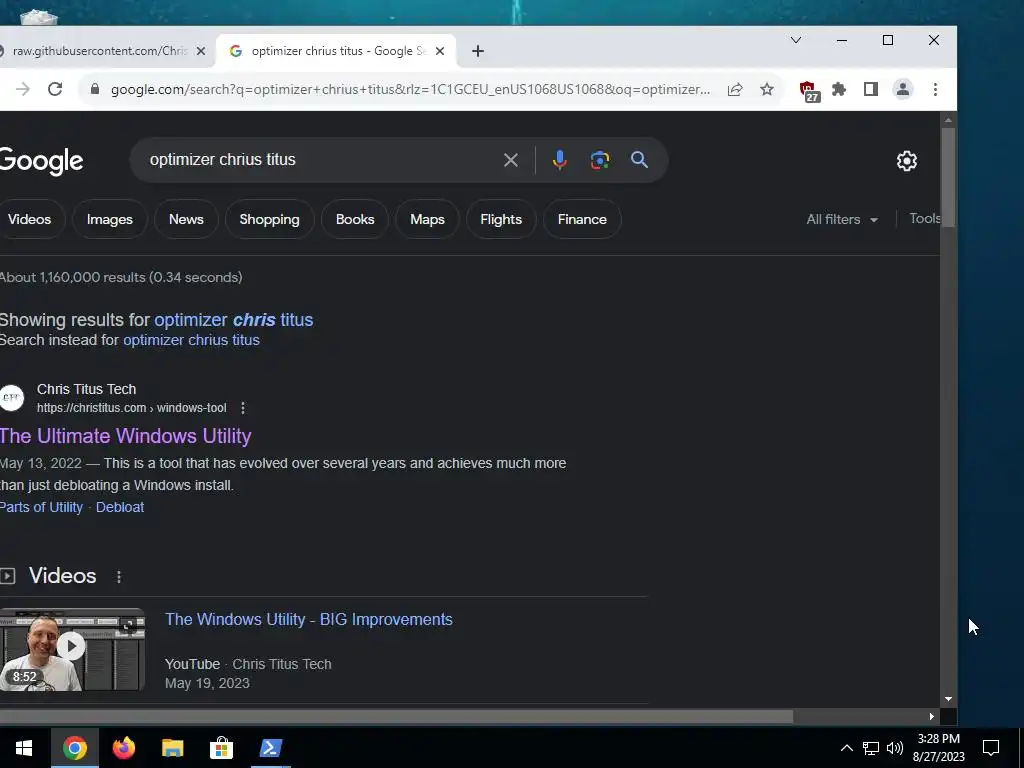Image resolution: width=1024 pixels, height=768 pixels.
Task: Toggle the browser side panel
Action: click(x=871, y=89)
